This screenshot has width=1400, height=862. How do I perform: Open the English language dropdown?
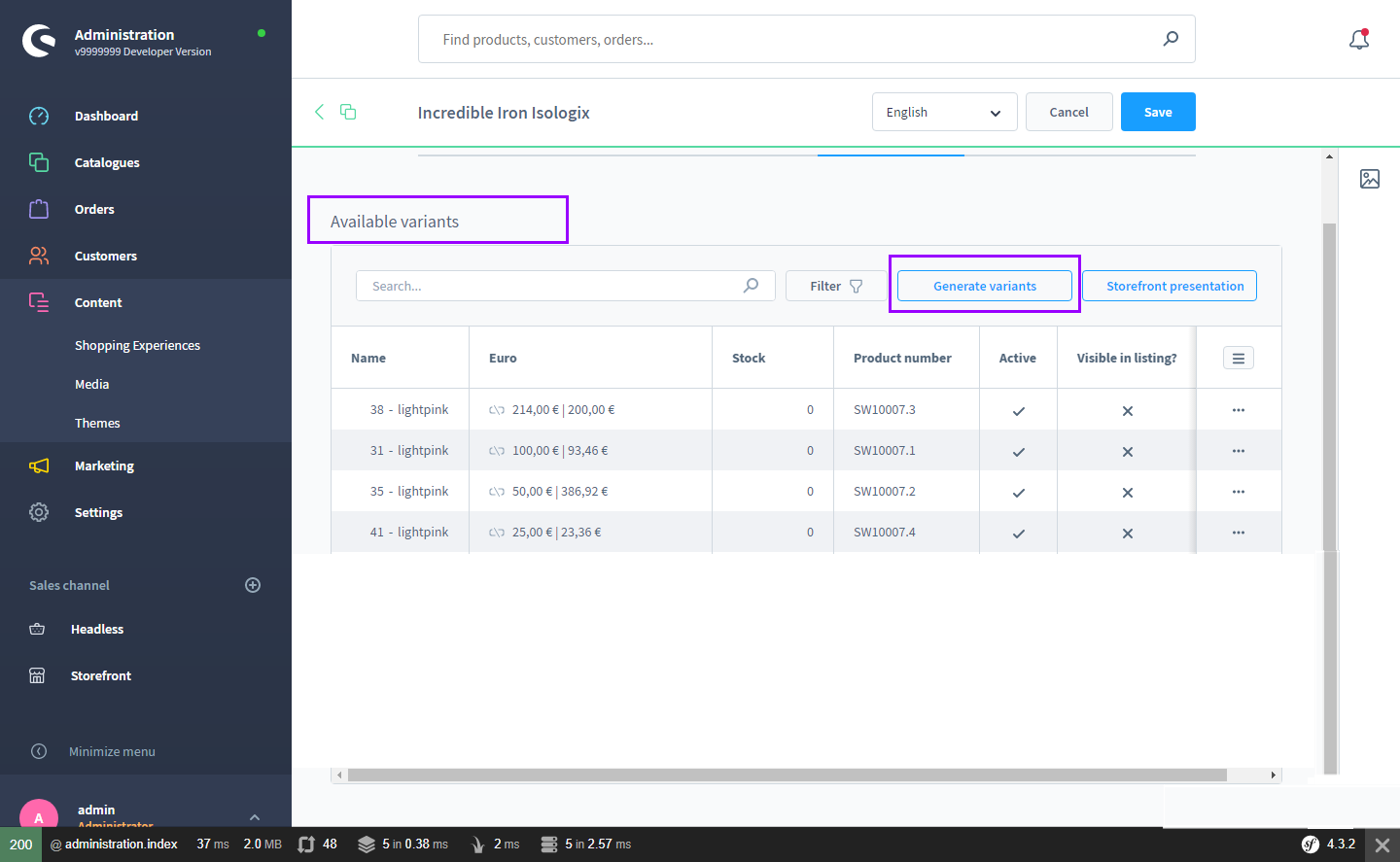(945, 112)
